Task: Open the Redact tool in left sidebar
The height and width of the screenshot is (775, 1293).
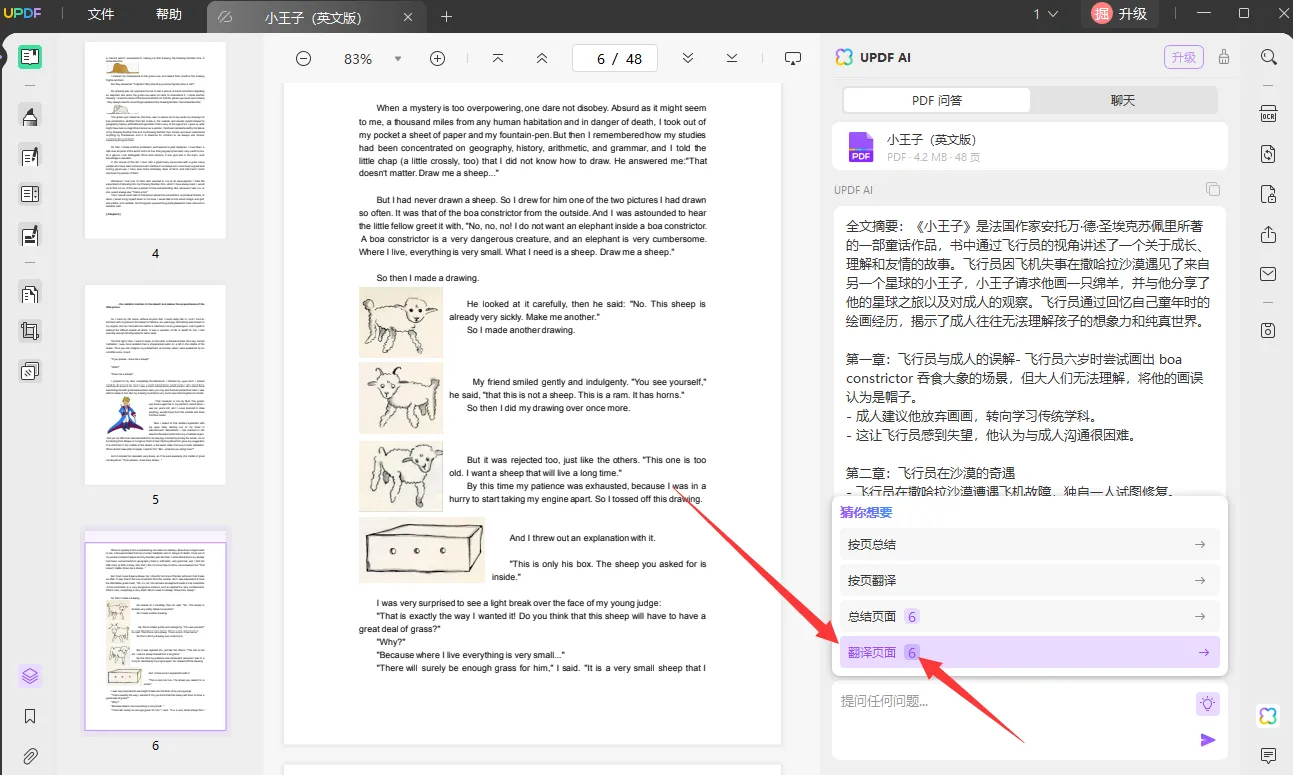Action: tap(30, 236)
